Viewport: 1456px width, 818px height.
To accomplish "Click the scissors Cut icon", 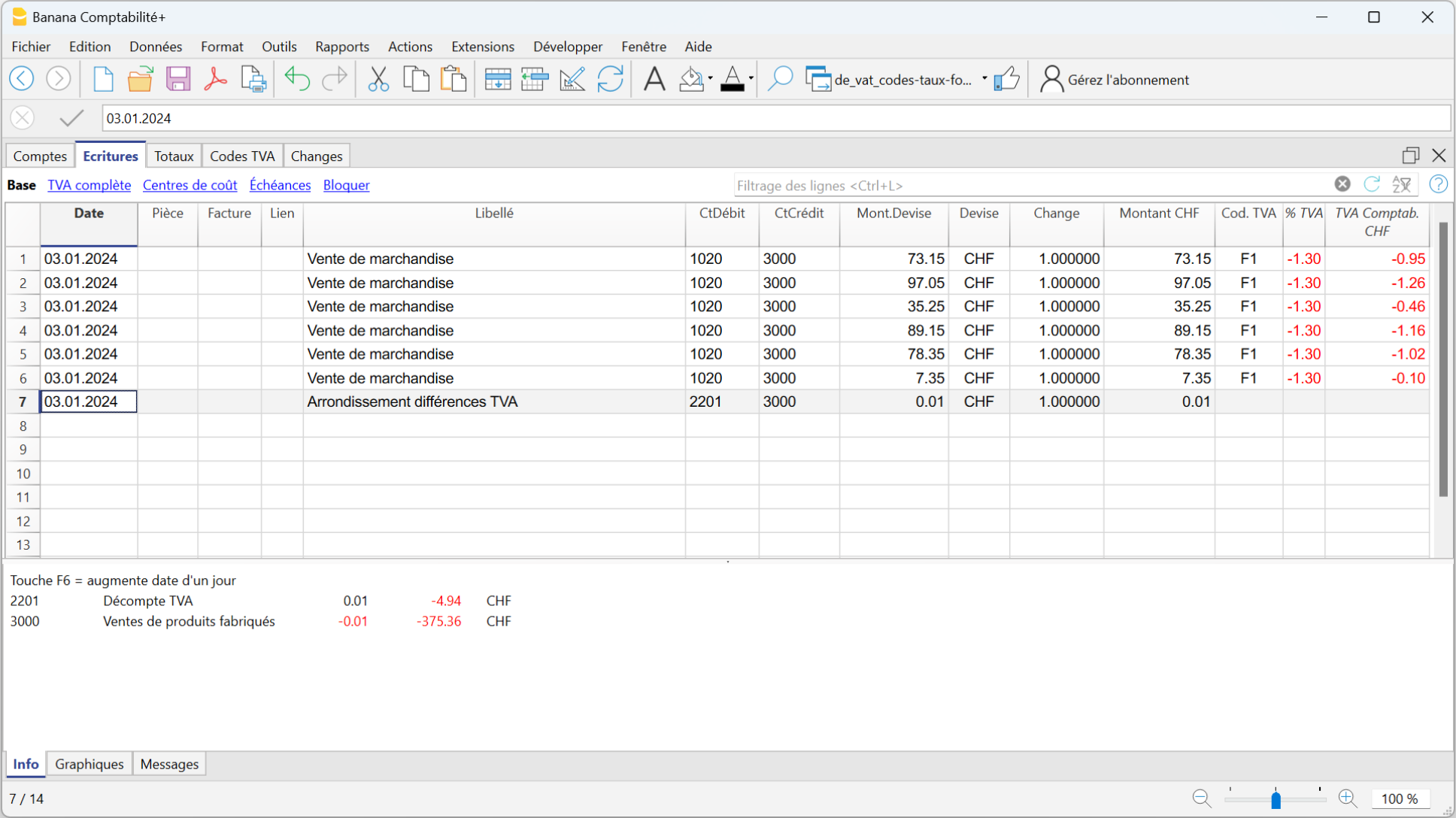I will [378, 79].
